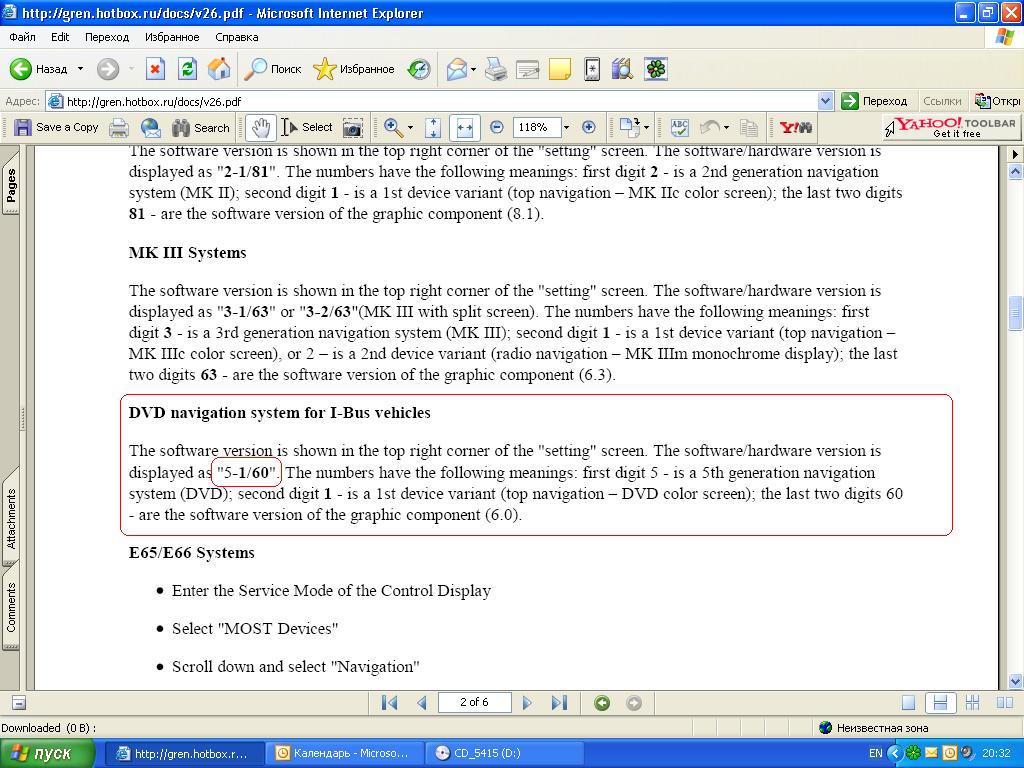
Task: Go to the Home page icon
Action: (x=219, y=69)
